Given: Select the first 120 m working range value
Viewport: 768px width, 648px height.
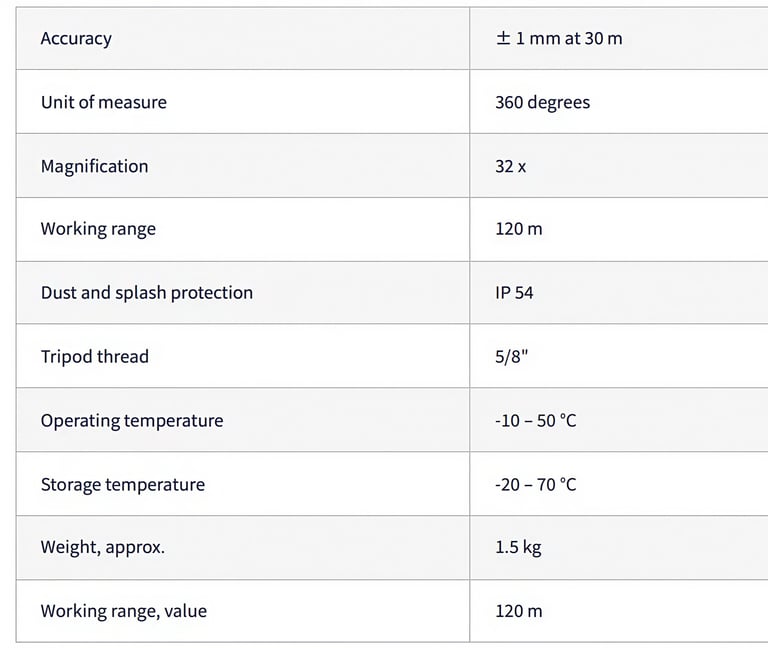Looking at the screenshot, I should tap(519, 229).
